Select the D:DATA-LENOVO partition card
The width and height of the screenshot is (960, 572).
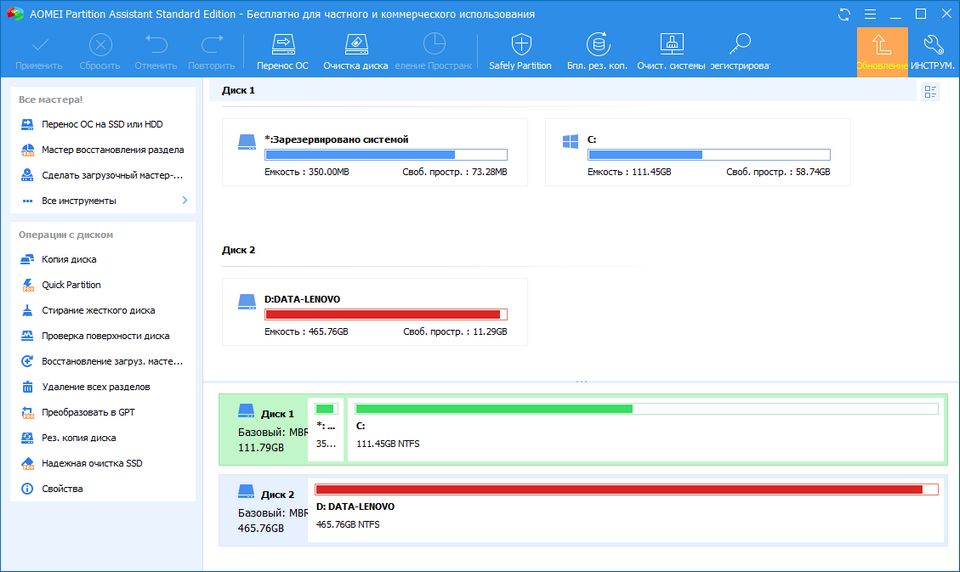pyautogui.click(x=375, y=312)
